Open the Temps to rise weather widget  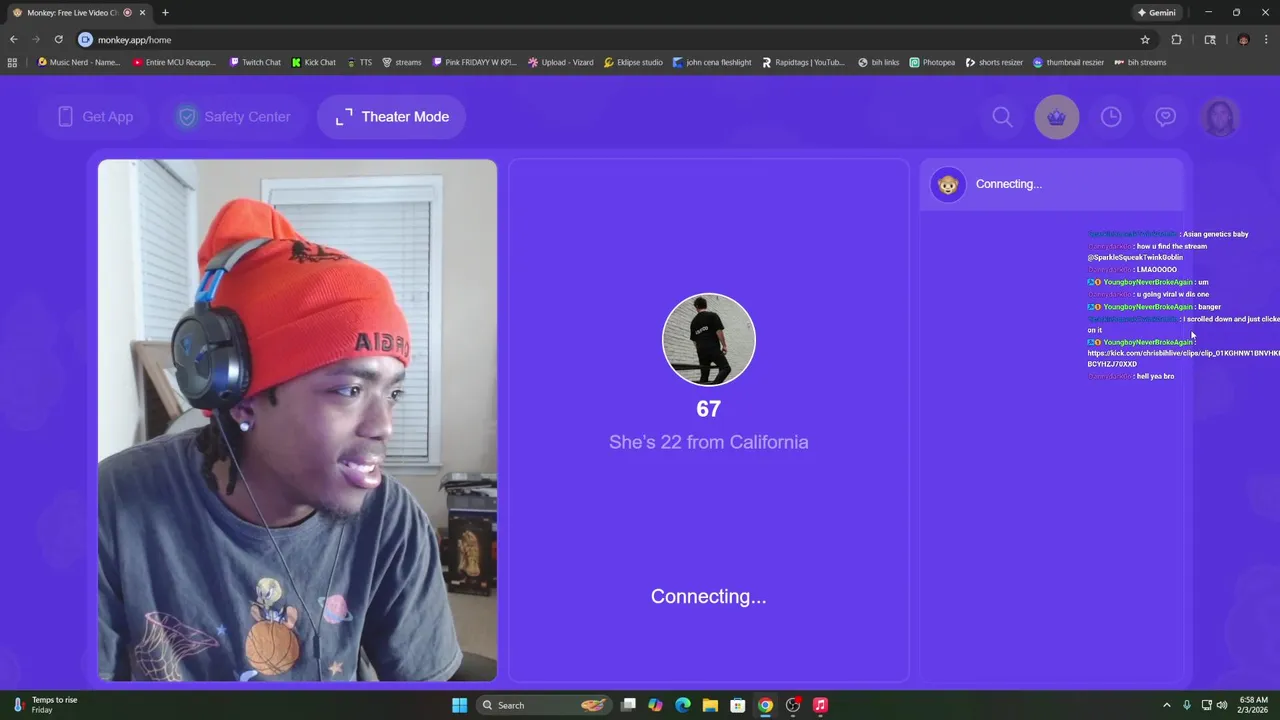44,705
